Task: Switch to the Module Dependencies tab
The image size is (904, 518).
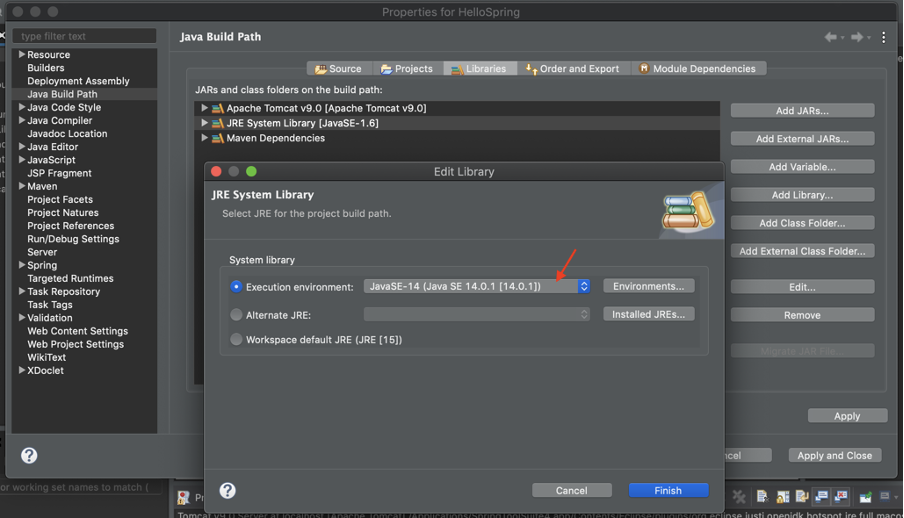Action: click(x=698, y=69)
